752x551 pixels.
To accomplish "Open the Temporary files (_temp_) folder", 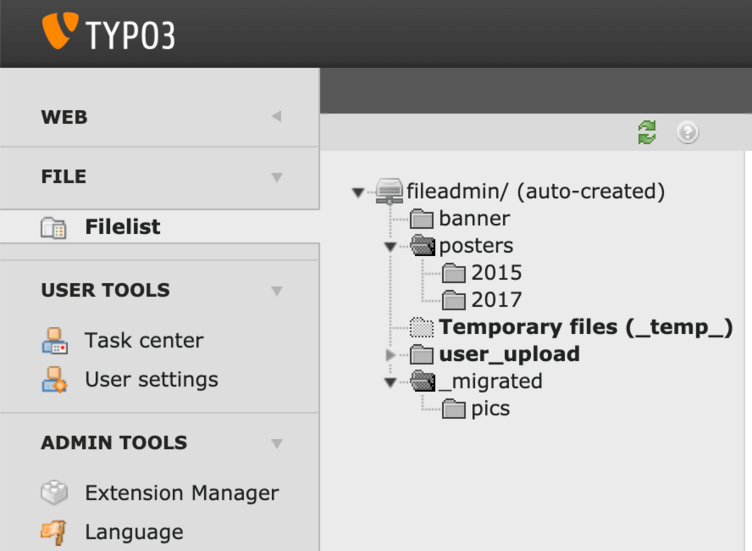I will pyautogui.click(x=585, y=327).
